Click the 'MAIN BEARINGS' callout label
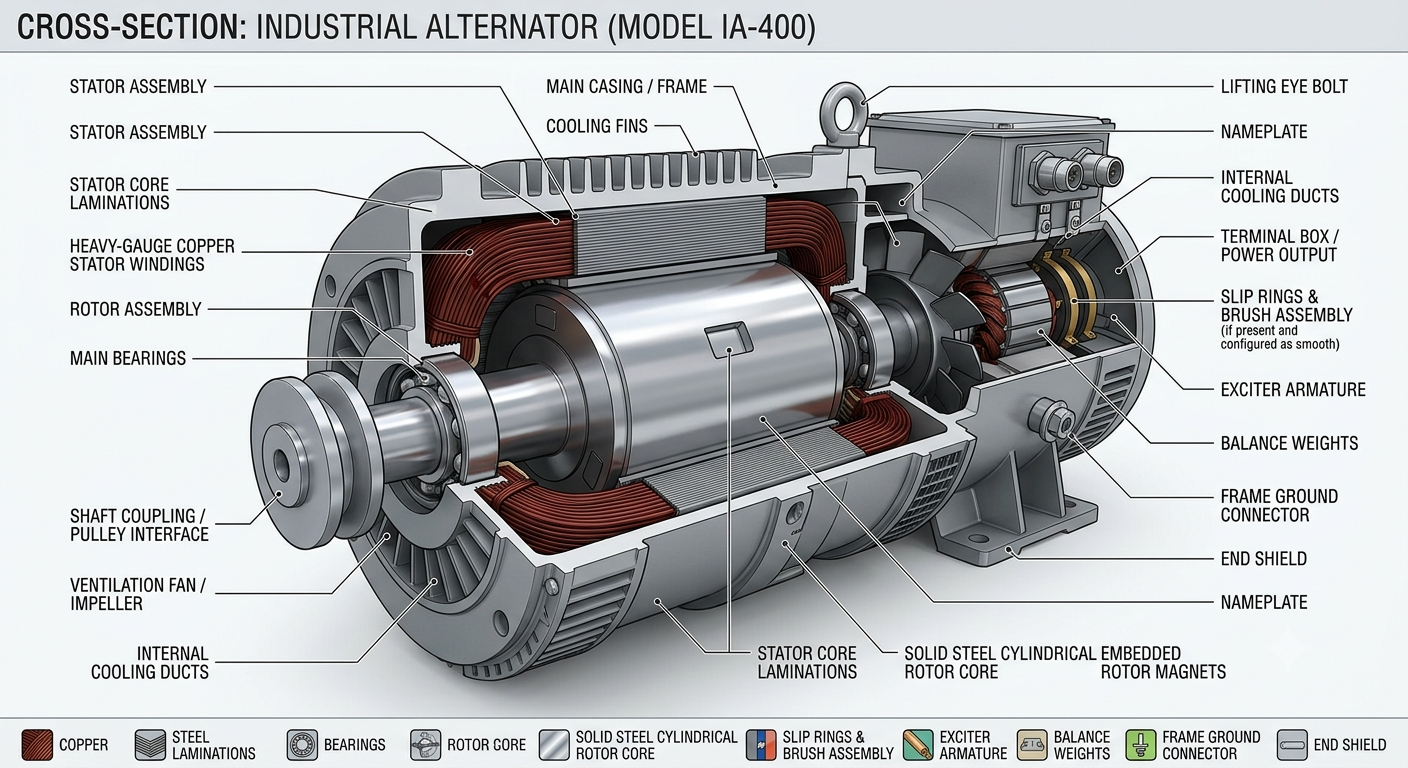1408x768 pixels. pyautogui.click(x=128, y=358)
